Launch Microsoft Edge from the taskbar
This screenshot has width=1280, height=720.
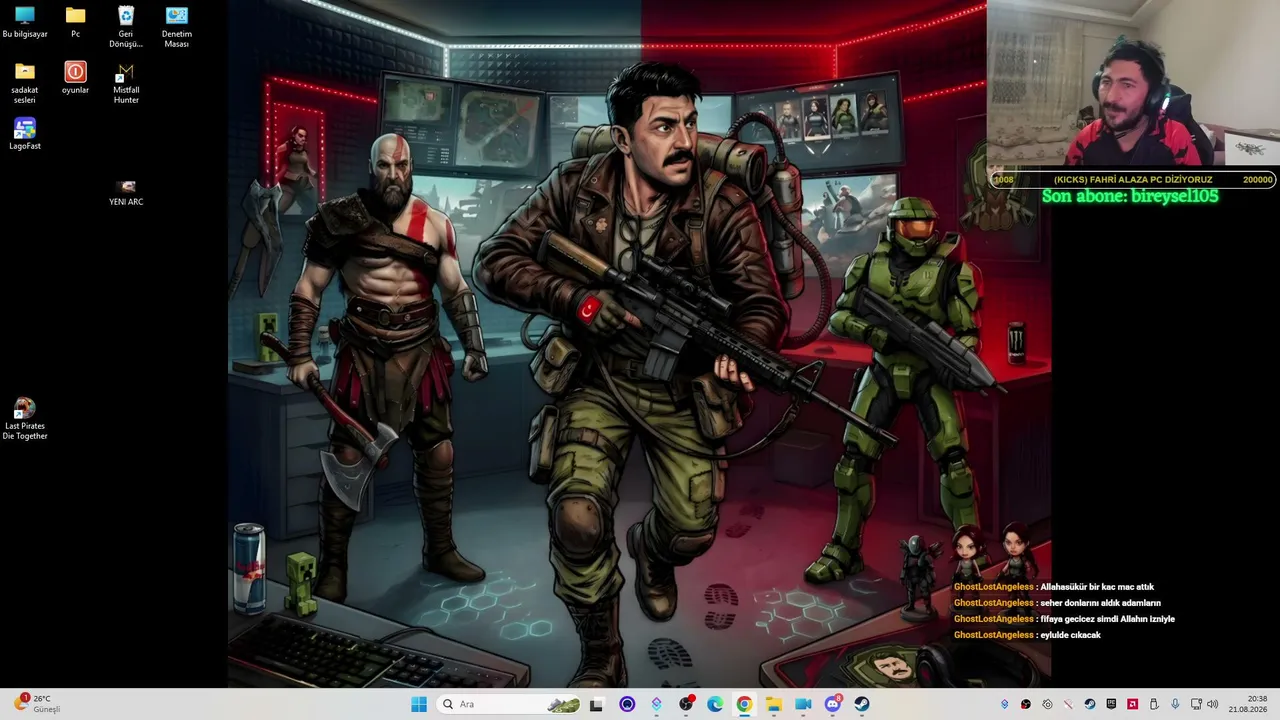point(715,704)
